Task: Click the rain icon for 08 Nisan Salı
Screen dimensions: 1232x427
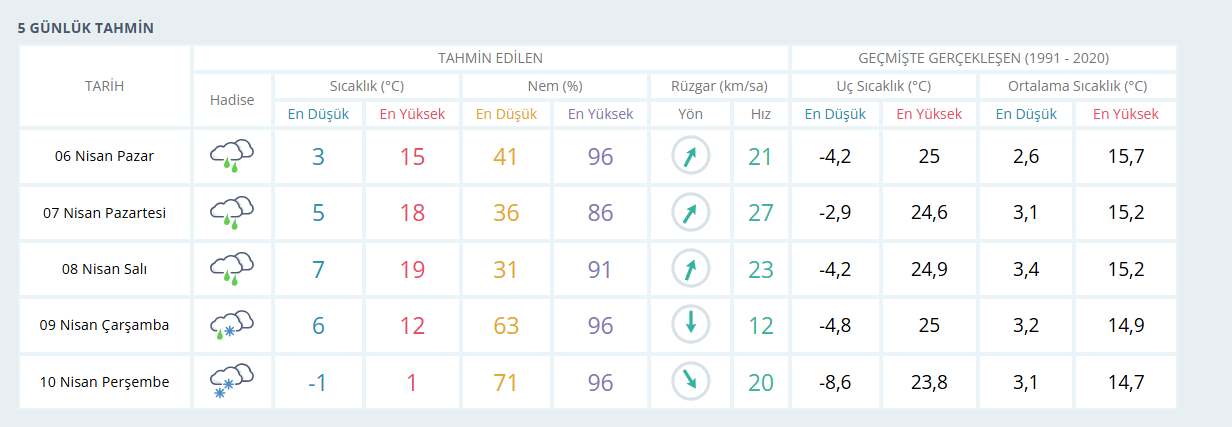Action: (x=231, y=268)
